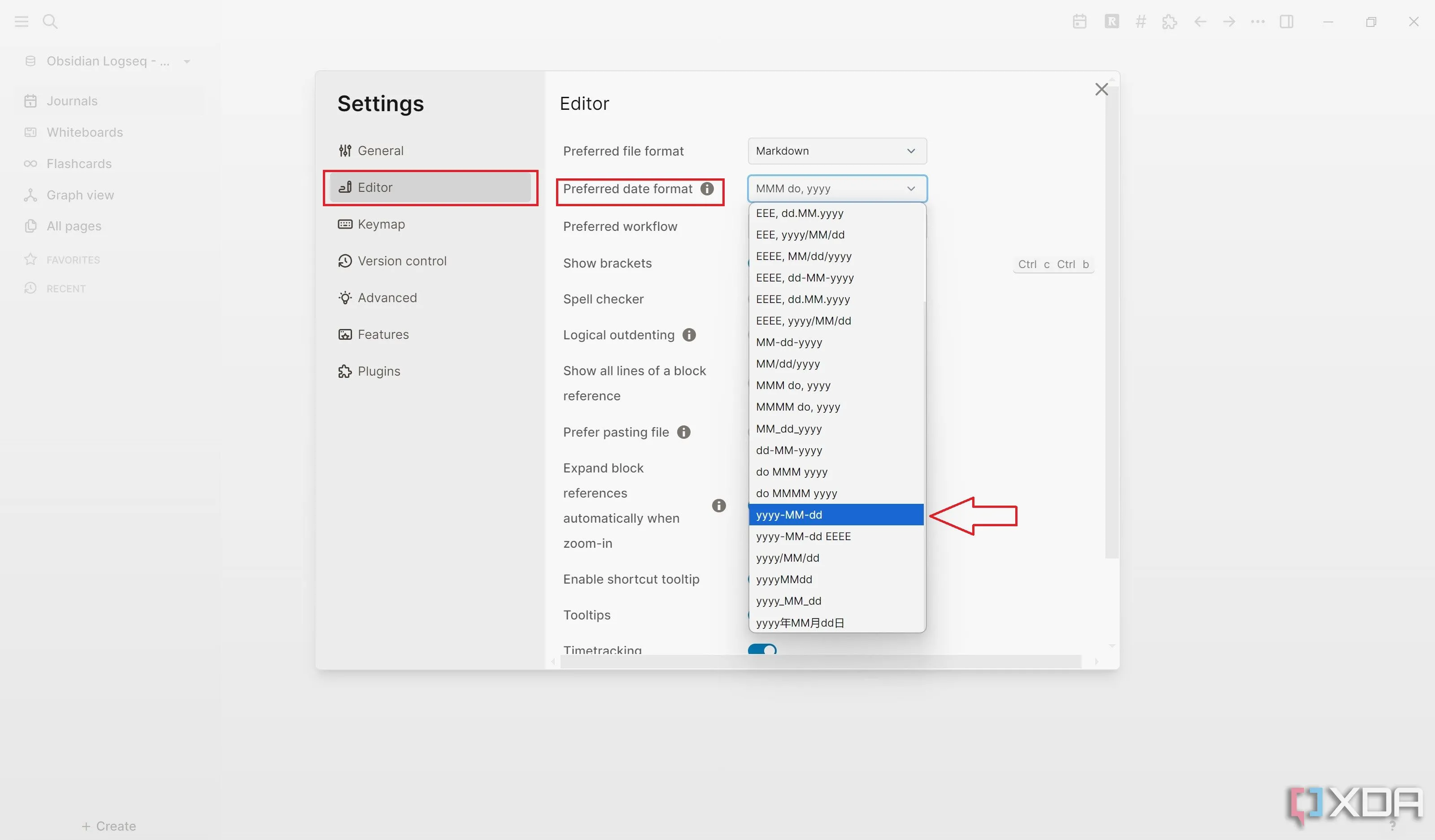The height and width of the screenshot is (840, 1435).
Task: Toggle the Timetracking switch
Action: click(762, 649)
